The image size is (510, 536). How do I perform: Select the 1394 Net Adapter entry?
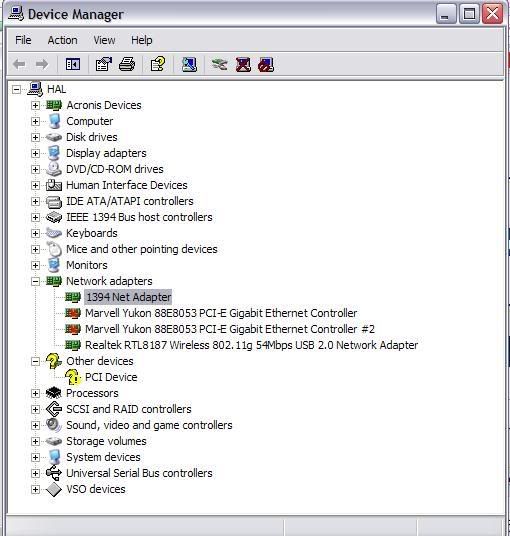[x=128, y=297]
